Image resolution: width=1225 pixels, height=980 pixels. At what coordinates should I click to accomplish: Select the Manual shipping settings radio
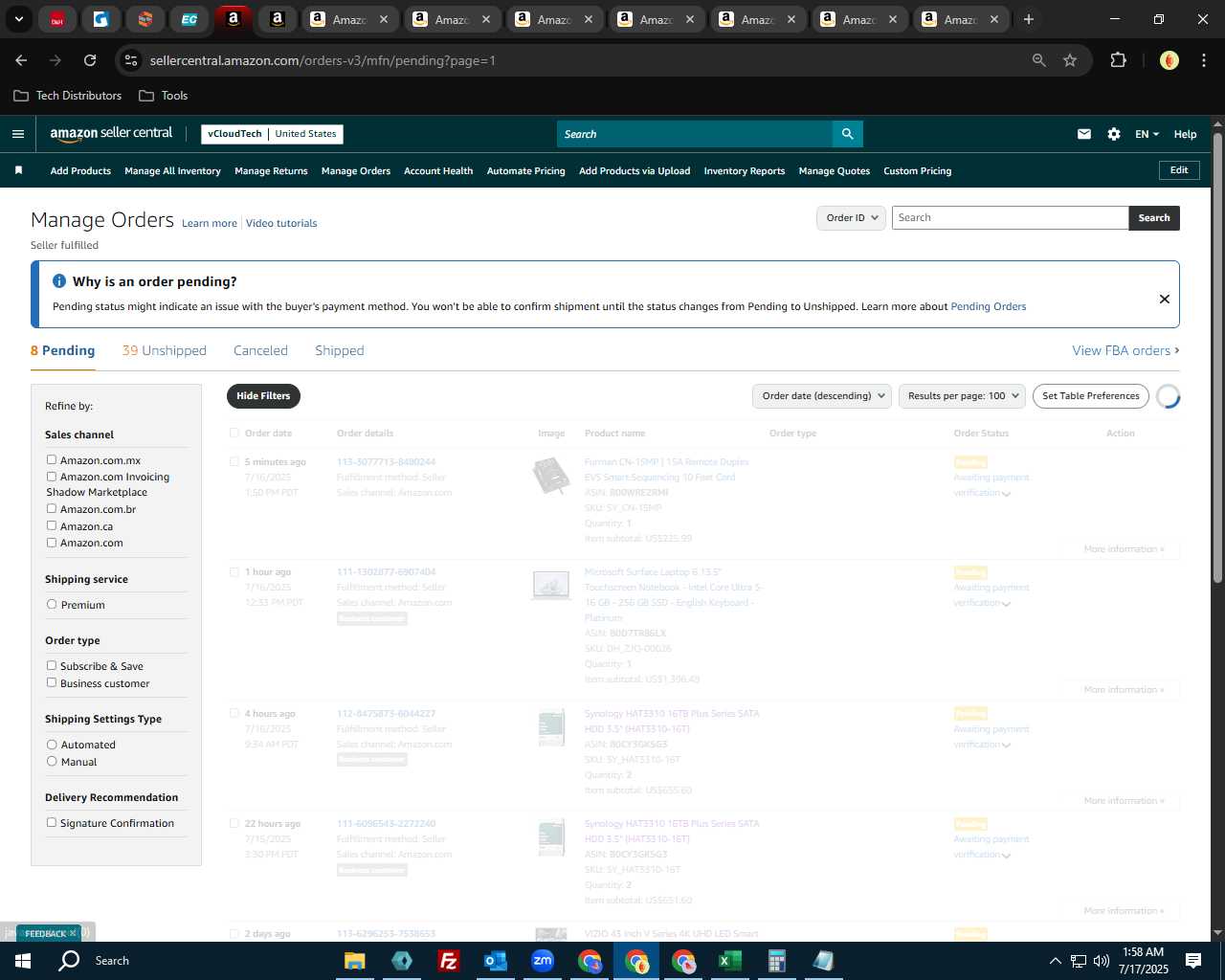tap(52, 761)
